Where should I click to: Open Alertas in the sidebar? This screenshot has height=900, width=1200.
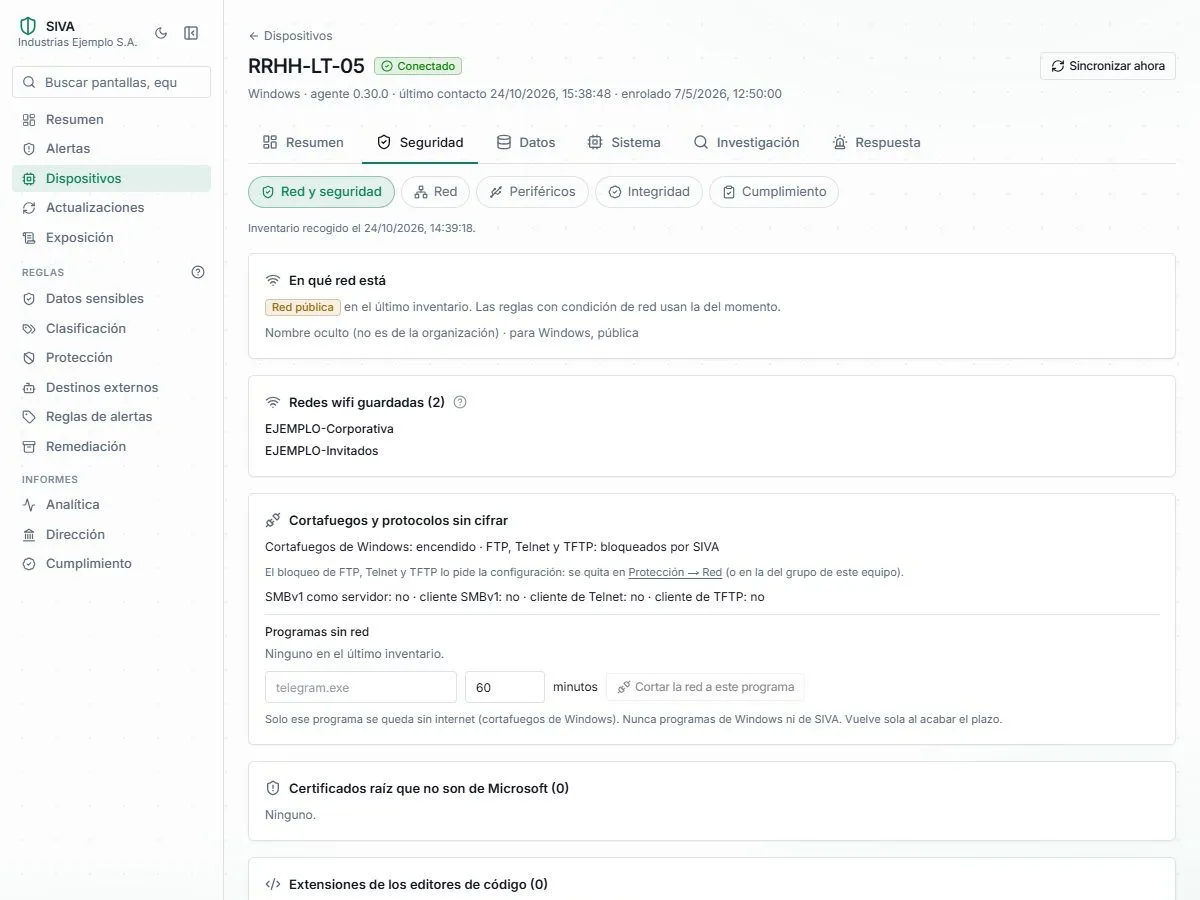(x=111, y=148)
